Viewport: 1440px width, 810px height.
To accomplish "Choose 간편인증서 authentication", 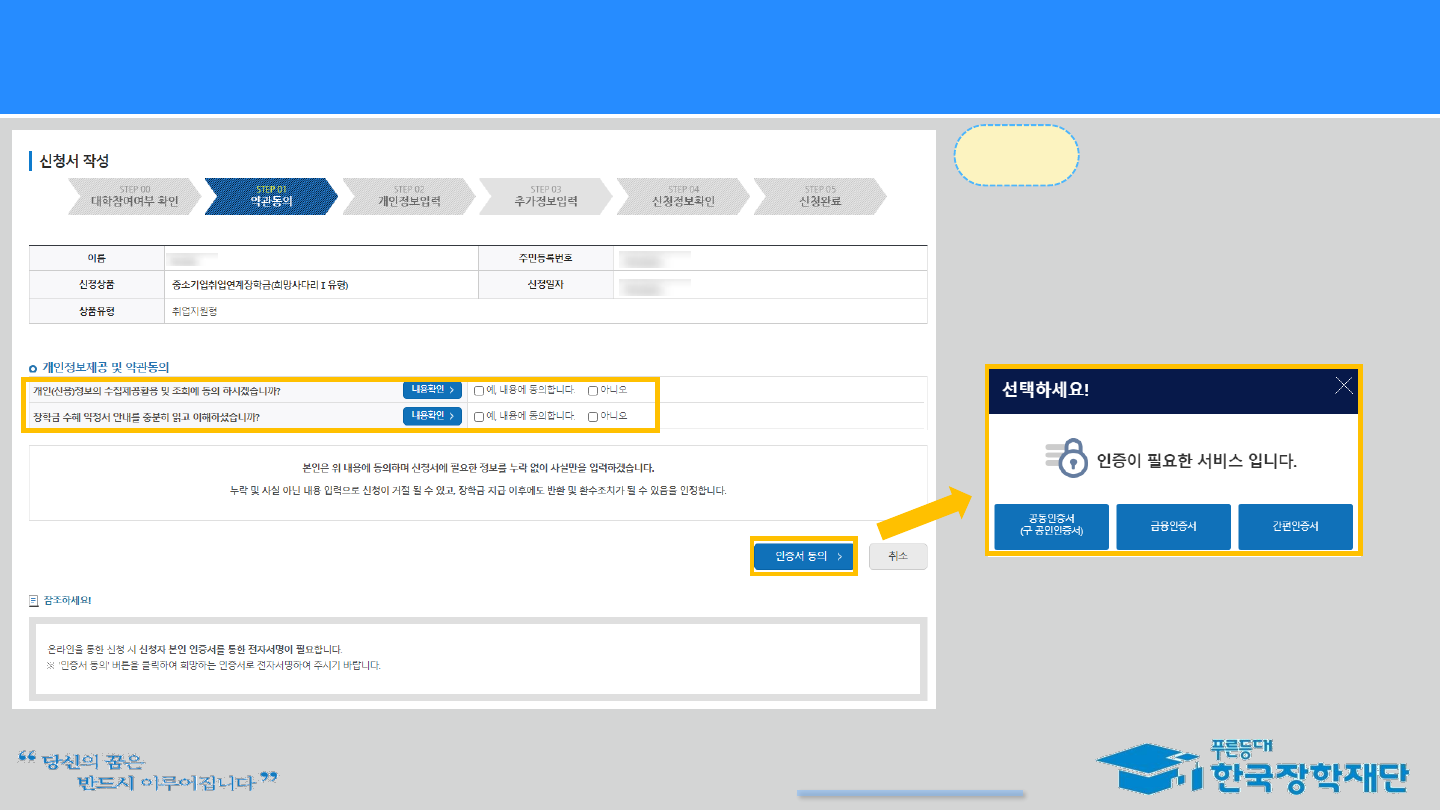I will click(x=1295, y=526).
